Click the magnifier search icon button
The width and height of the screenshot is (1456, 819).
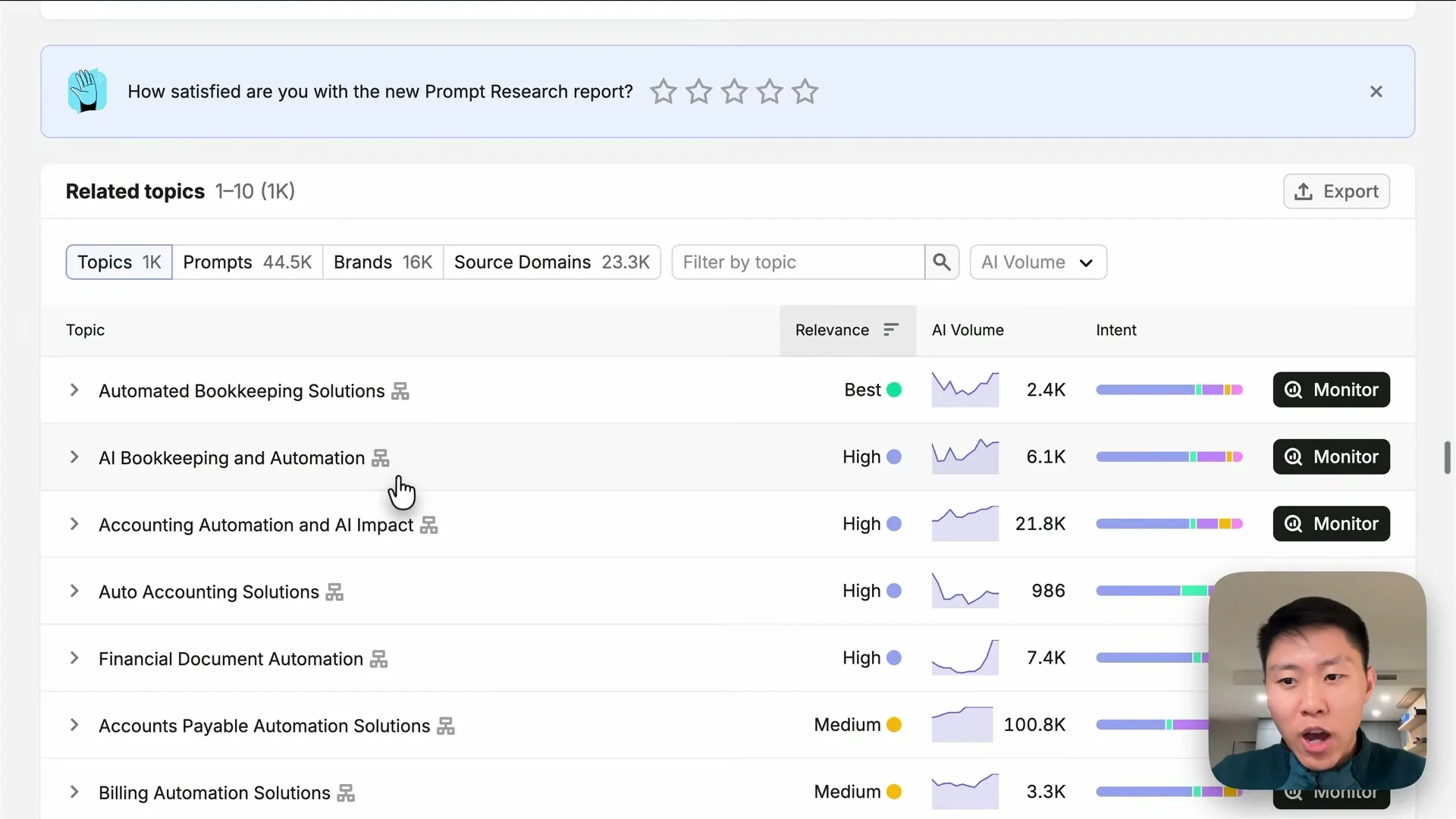pos(942,262)
